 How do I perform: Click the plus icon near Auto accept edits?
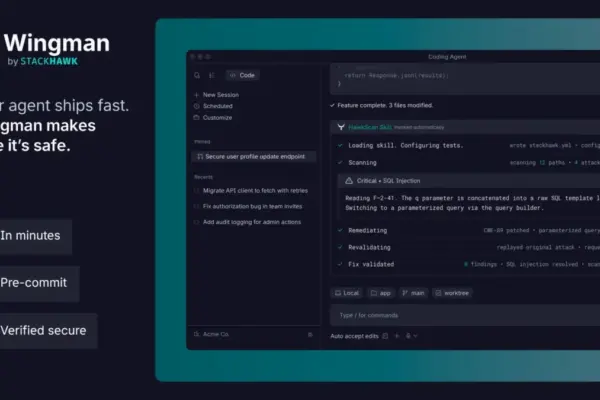[397, 336]
